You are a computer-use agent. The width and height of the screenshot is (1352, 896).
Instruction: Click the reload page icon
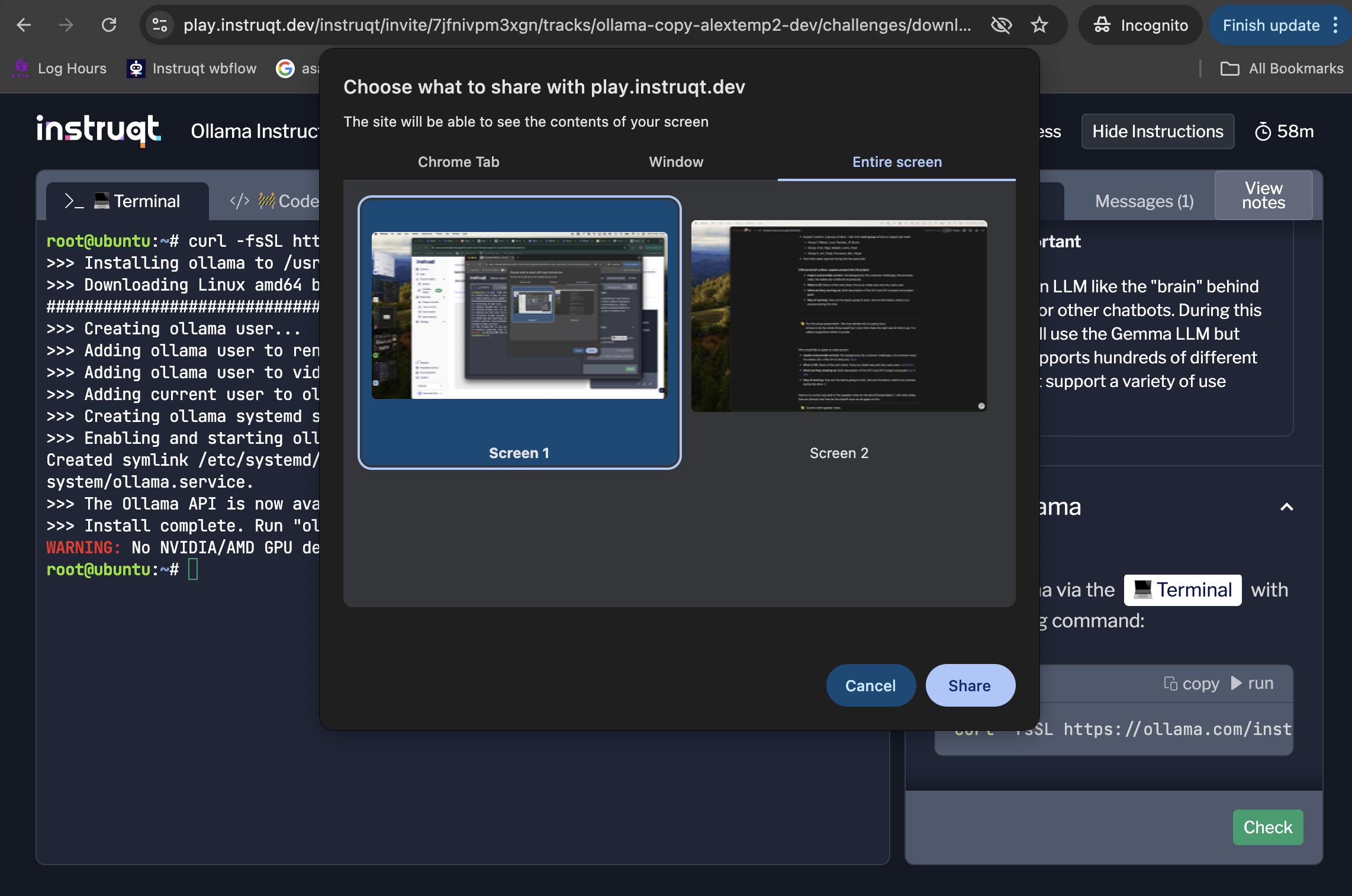(109, 25)
